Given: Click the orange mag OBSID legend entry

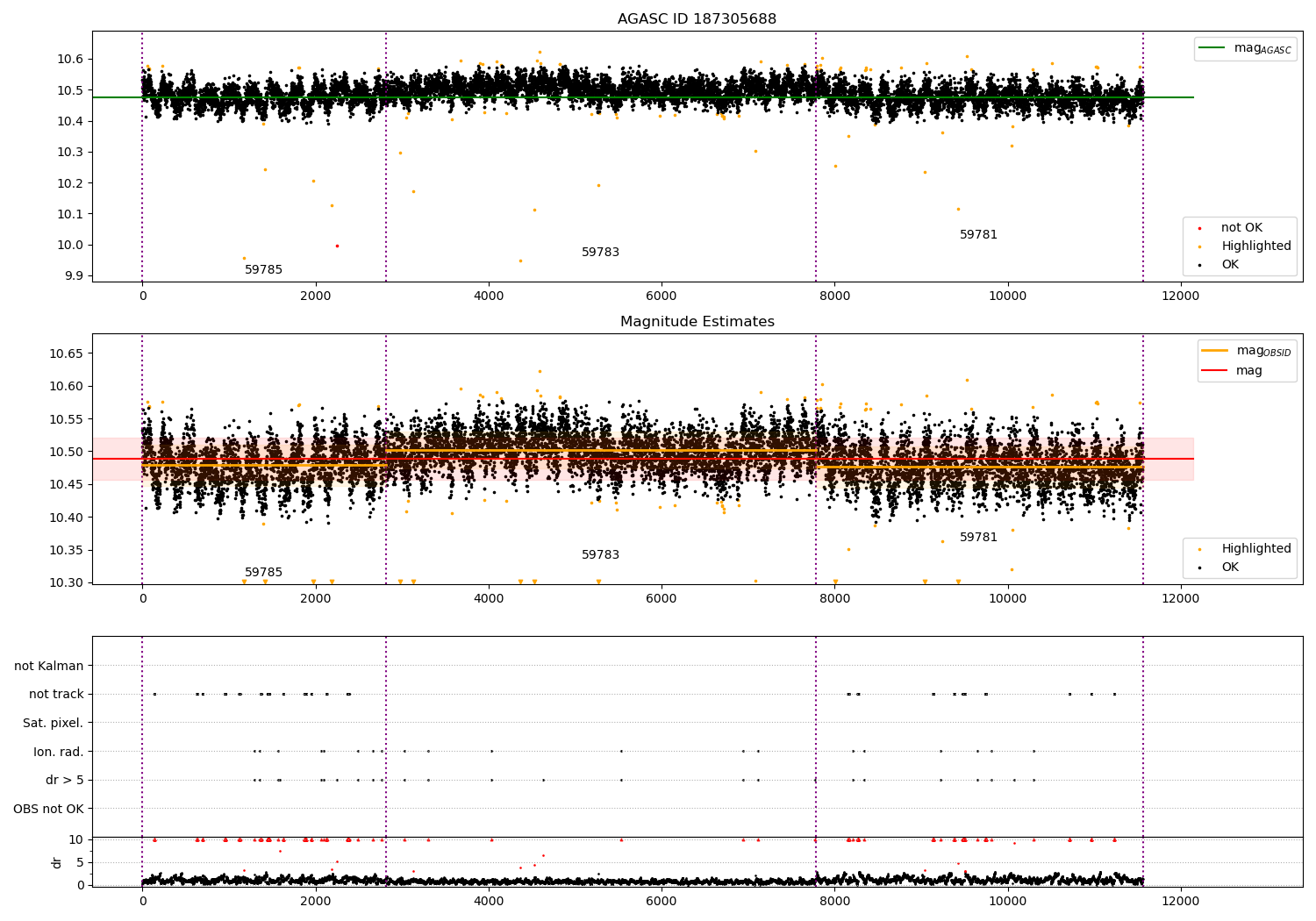Looking at the screenshot, I should pos(1246,351).
